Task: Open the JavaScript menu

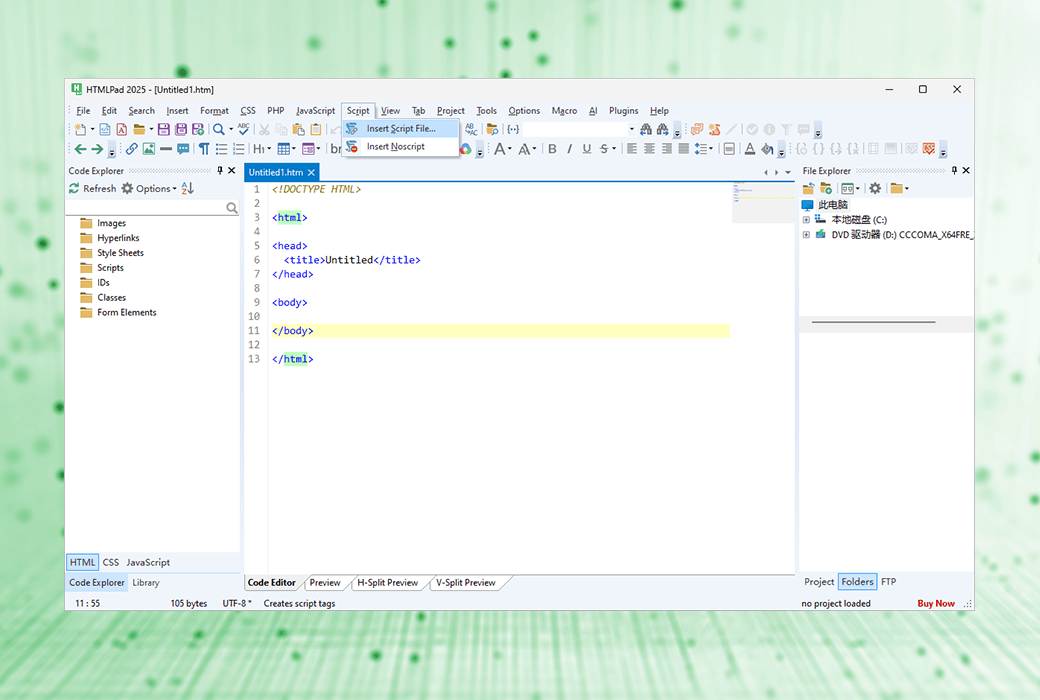Action: click(x=315, y=111)
